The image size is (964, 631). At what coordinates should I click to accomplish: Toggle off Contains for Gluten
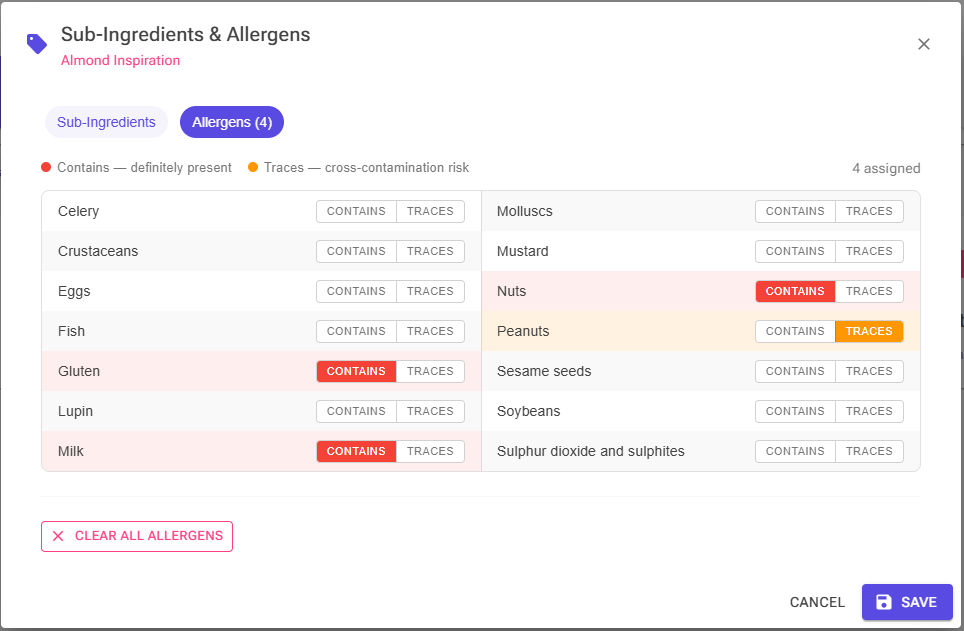356,371
